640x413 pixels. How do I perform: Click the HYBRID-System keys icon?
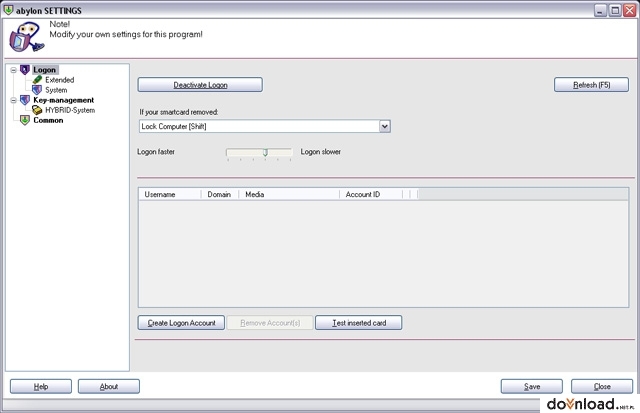coord(37,110)
